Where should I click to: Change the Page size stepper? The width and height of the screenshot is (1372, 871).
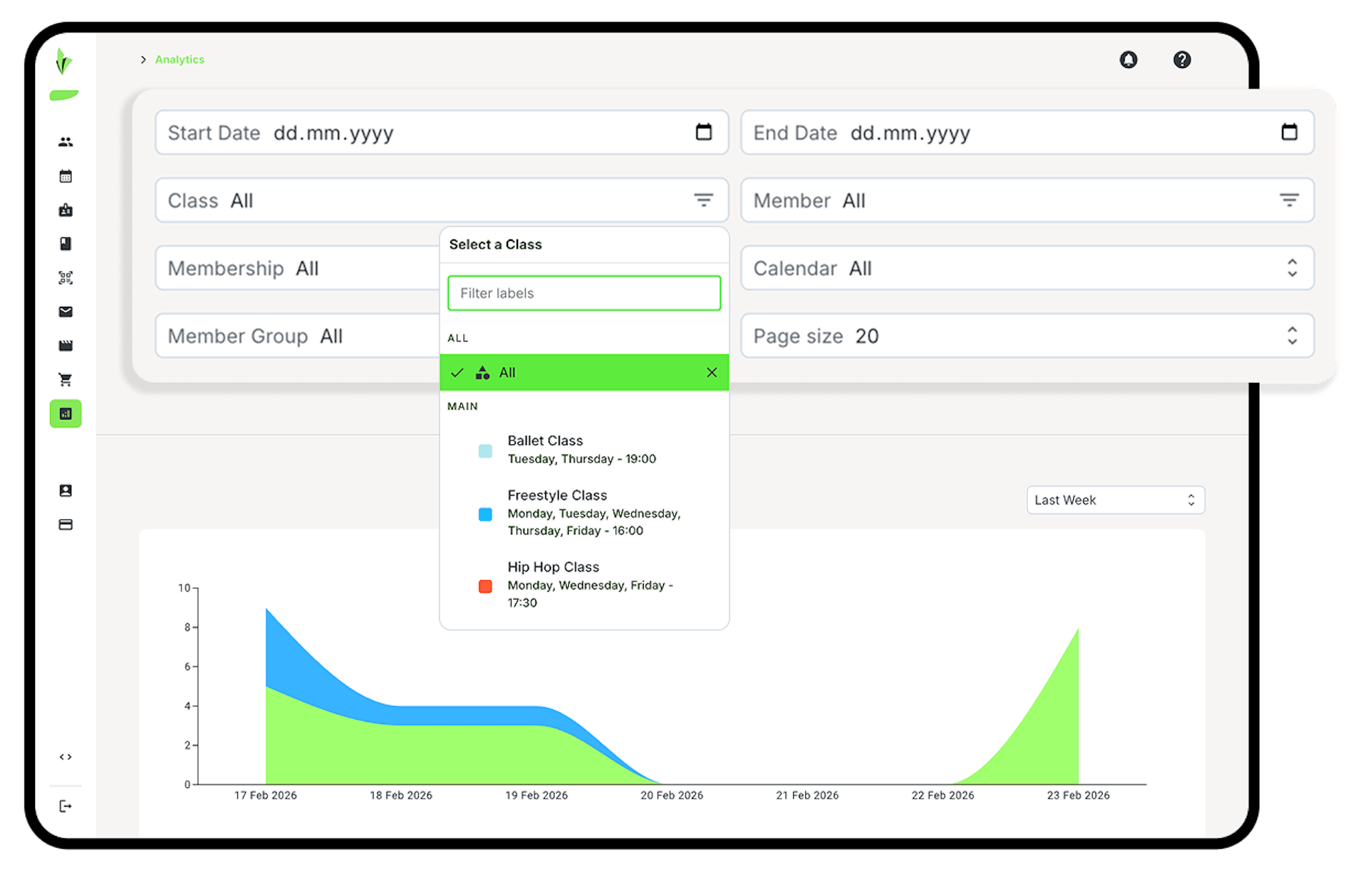[1292, 335]
